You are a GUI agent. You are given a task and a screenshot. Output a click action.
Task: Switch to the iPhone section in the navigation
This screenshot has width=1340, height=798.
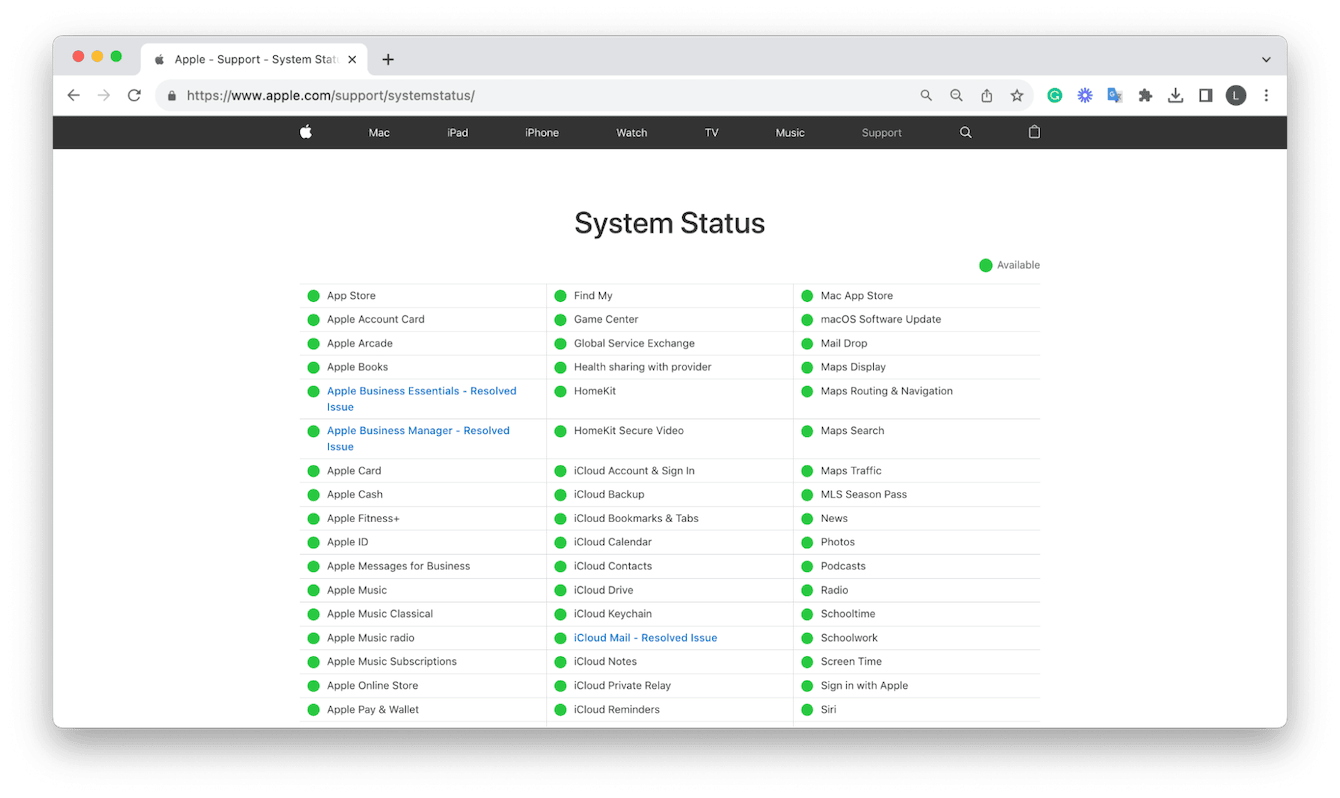541,131
